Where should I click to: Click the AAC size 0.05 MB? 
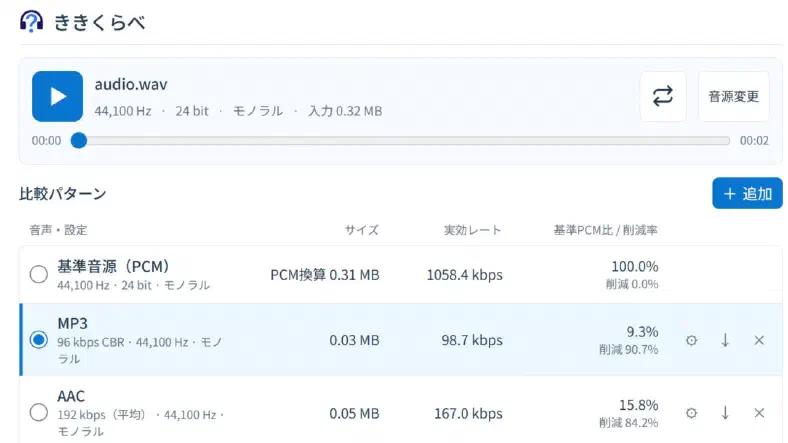click(354, 413)
